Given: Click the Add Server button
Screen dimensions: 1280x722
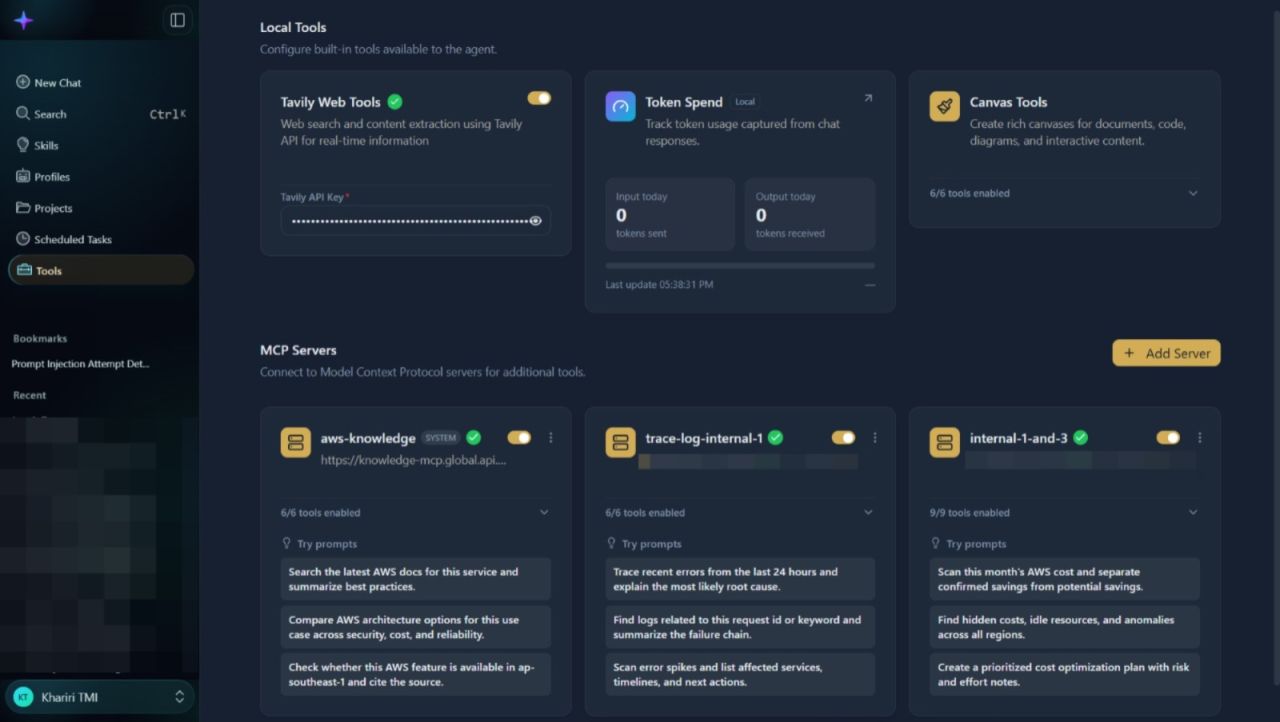Looking at the screenshot, I should [1166, 353].
